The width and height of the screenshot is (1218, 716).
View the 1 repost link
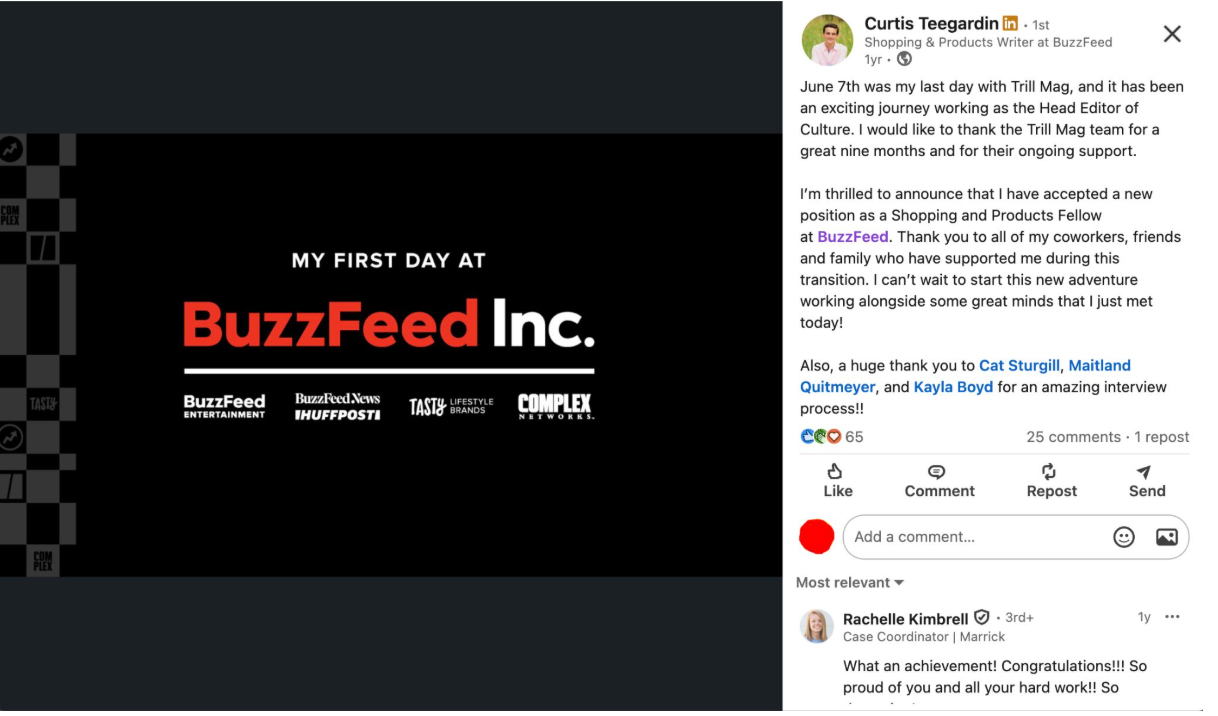[x=1162, y=437]
